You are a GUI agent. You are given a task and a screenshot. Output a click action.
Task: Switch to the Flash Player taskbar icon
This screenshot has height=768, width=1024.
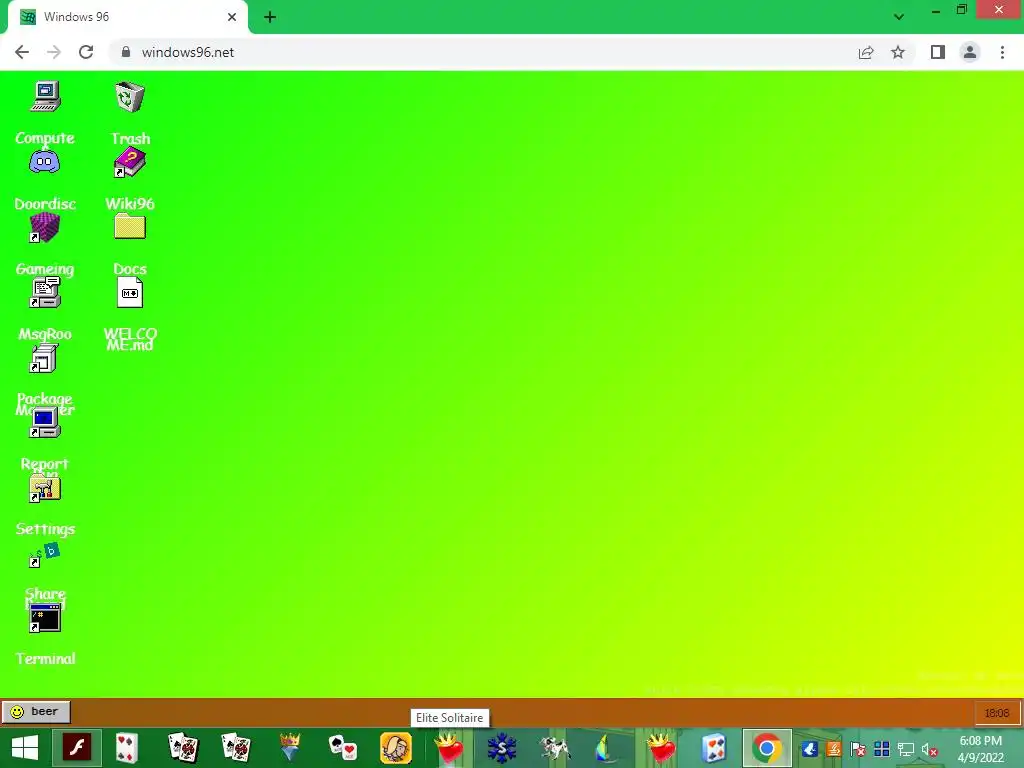coord(76,748)
